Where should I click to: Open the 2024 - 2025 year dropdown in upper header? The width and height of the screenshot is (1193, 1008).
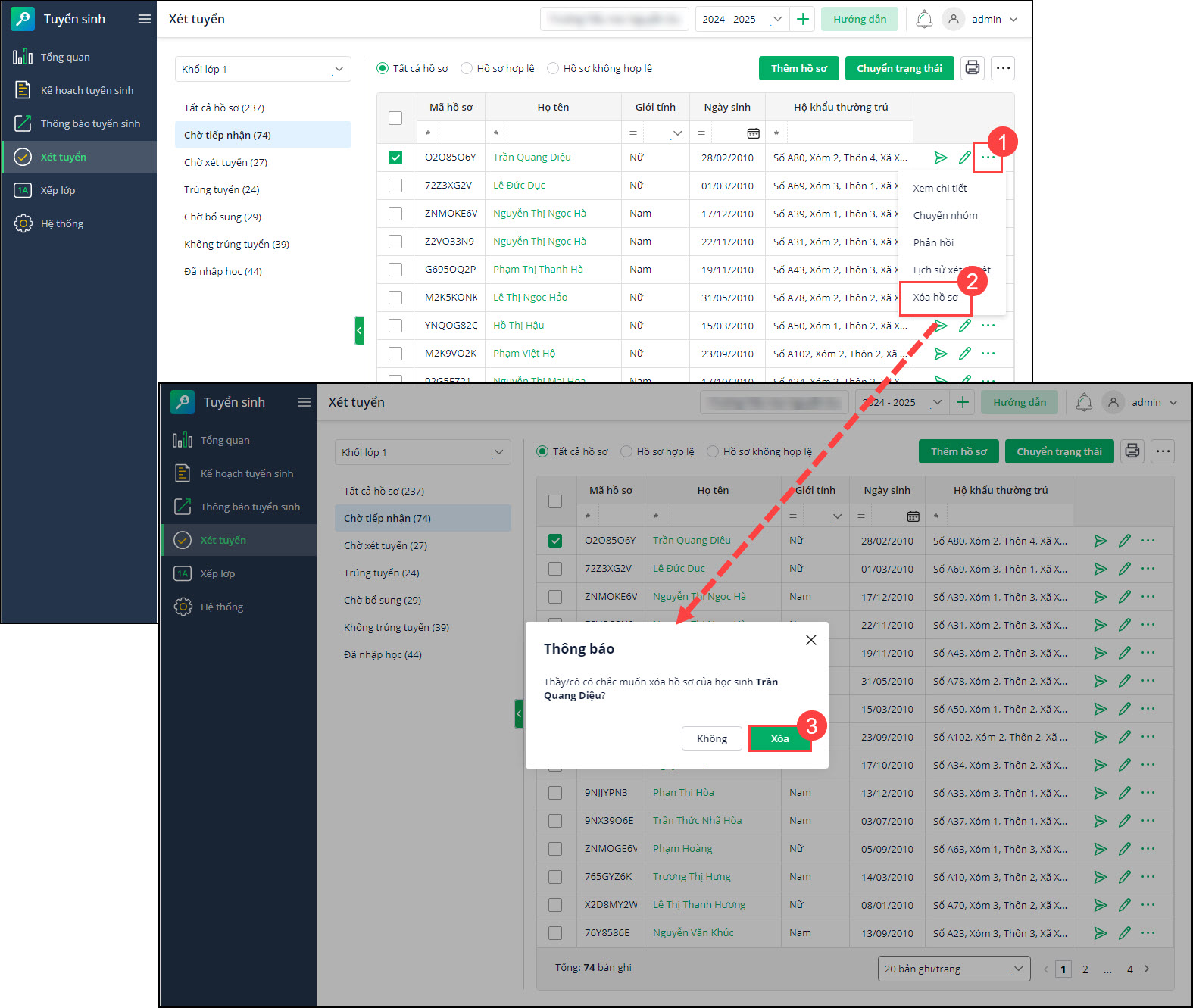click(742, 19)
